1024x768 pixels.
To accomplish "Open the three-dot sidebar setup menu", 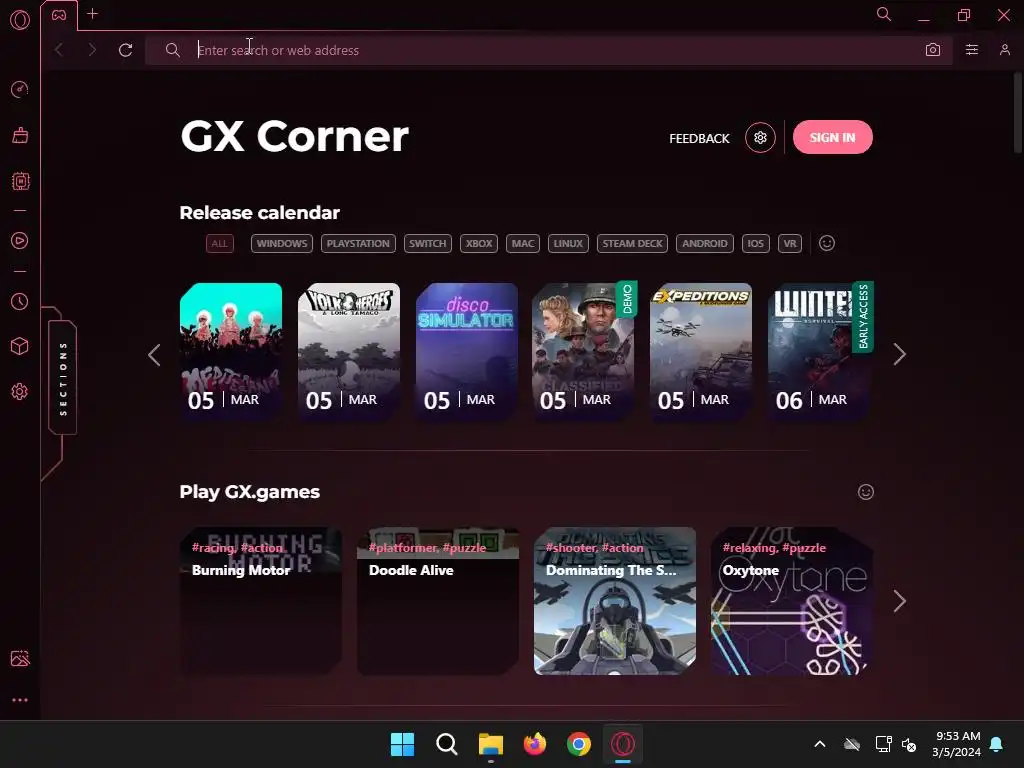I will coord(20,700).
